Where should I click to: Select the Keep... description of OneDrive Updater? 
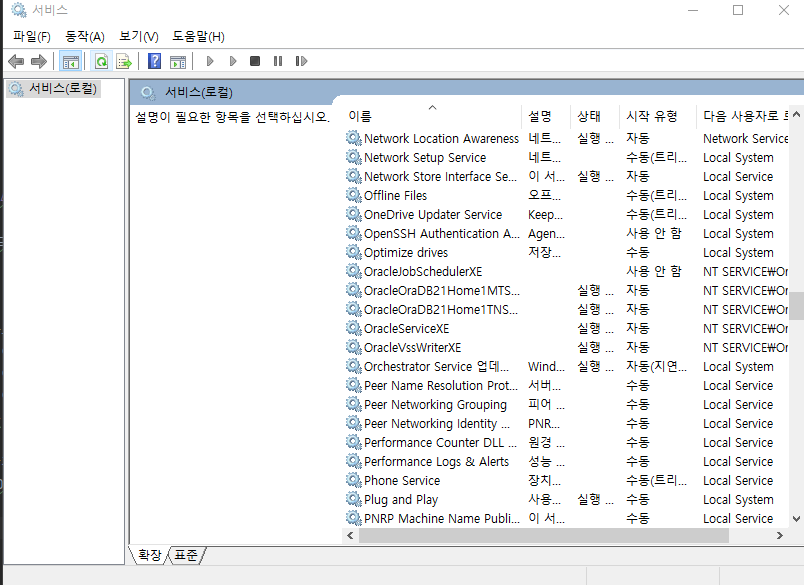[x=545, y=214]
